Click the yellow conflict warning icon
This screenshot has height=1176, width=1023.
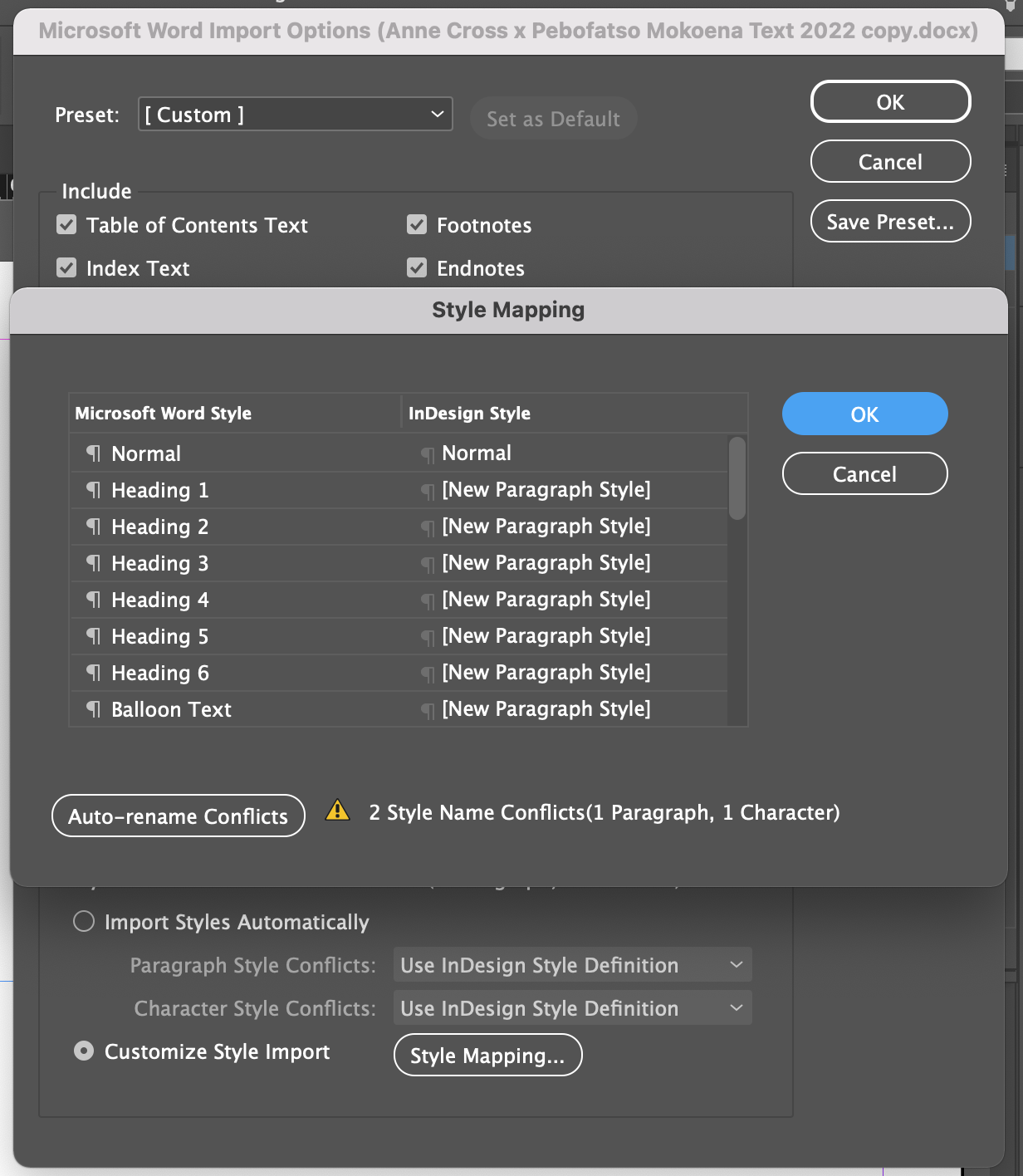(337, 811)
